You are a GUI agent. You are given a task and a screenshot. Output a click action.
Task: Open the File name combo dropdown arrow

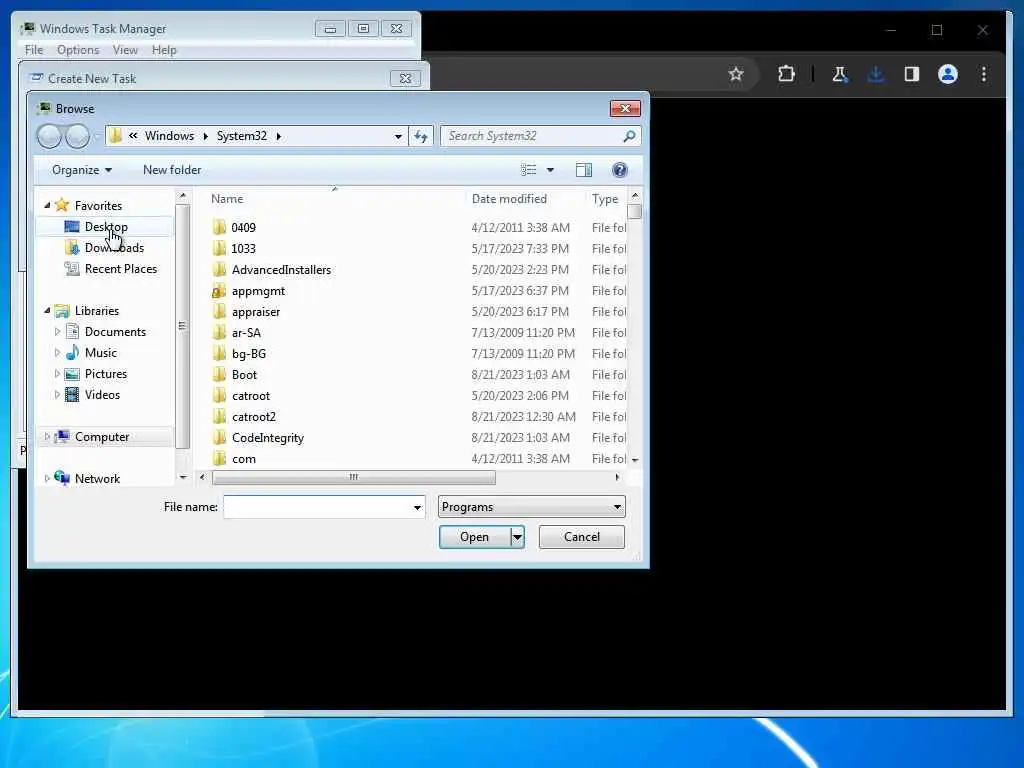(x=417, y=507)
